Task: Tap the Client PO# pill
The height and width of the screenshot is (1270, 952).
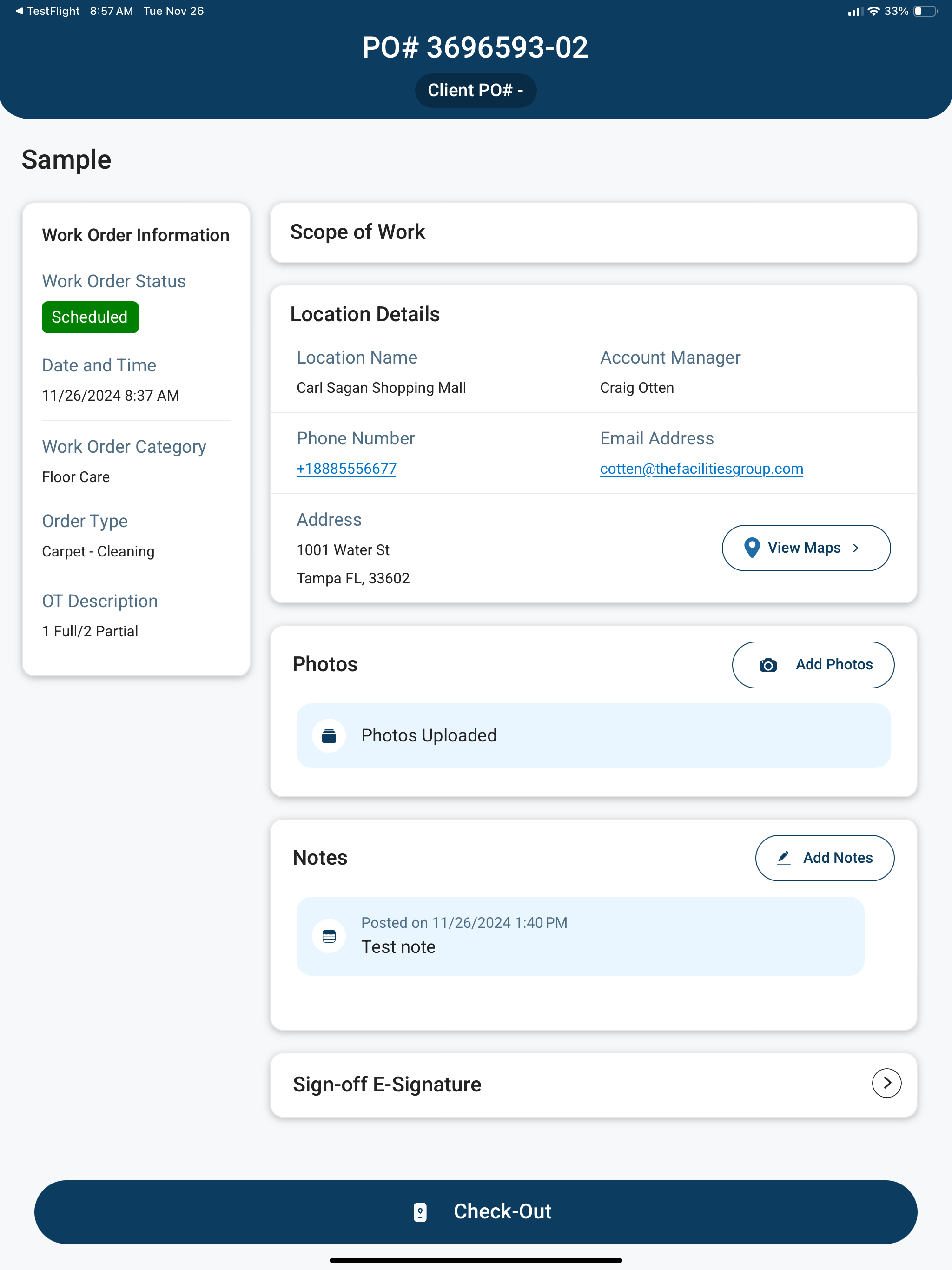Action: (476, 91)
